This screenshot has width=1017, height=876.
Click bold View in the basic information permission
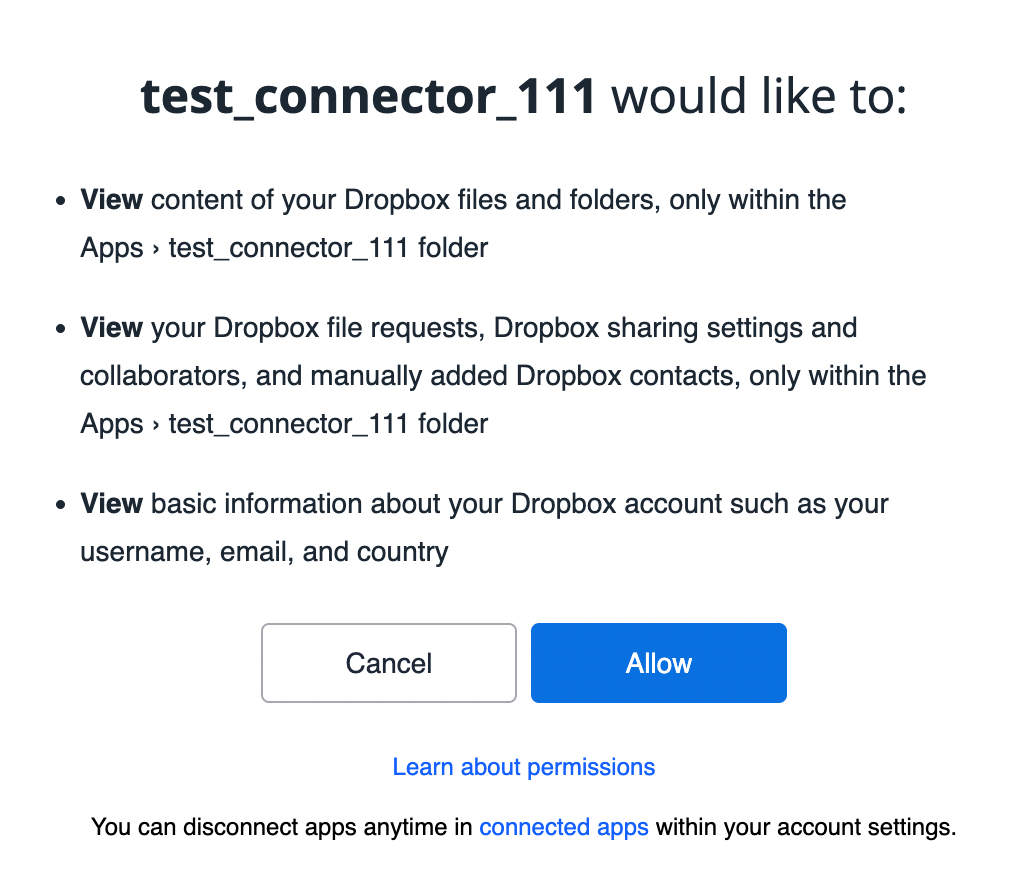click(112, 503)
